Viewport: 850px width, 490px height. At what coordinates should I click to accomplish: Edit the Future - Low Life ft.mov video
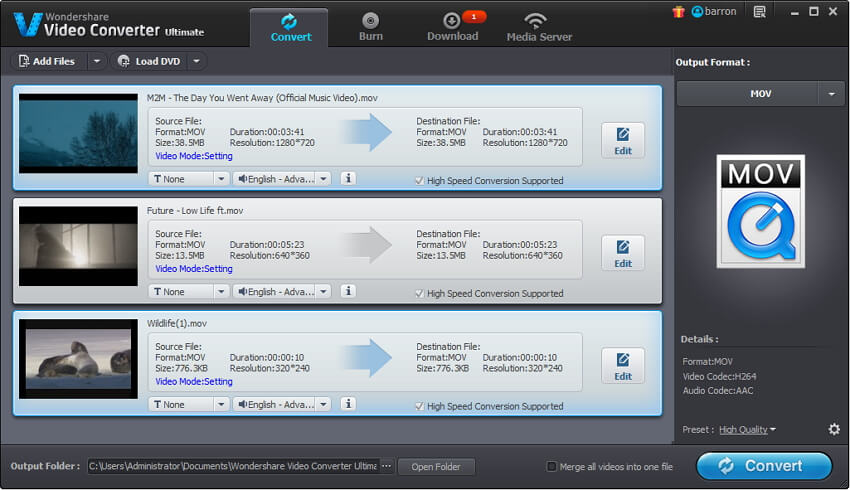(x=623, y=253)
